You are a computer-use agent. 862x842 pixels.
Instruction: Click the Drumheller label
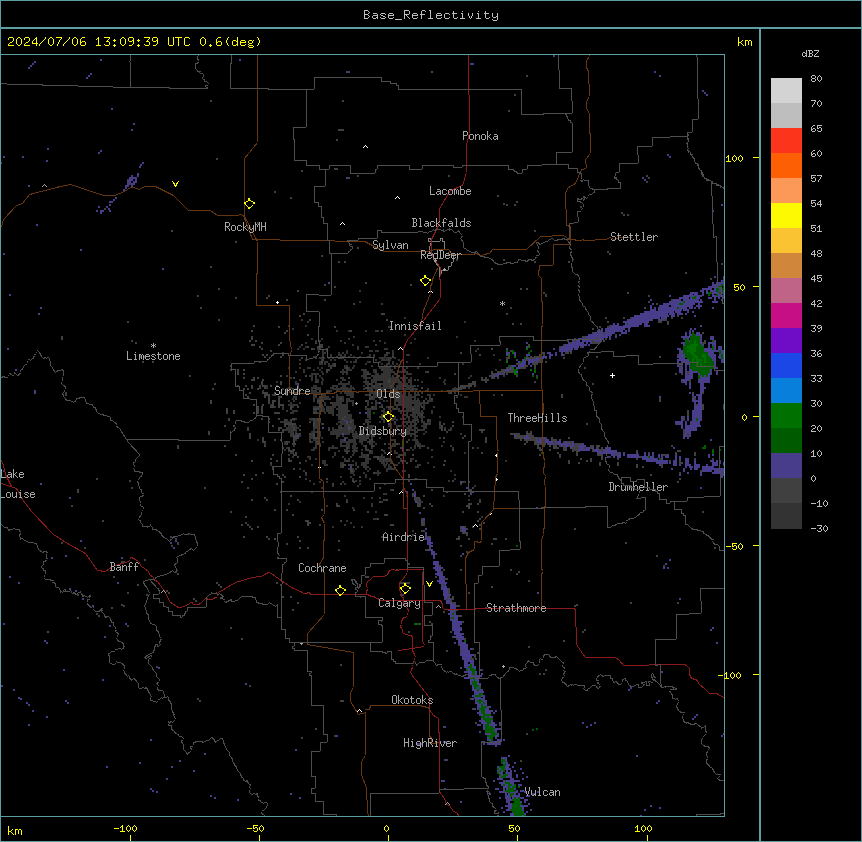[638, 487]
